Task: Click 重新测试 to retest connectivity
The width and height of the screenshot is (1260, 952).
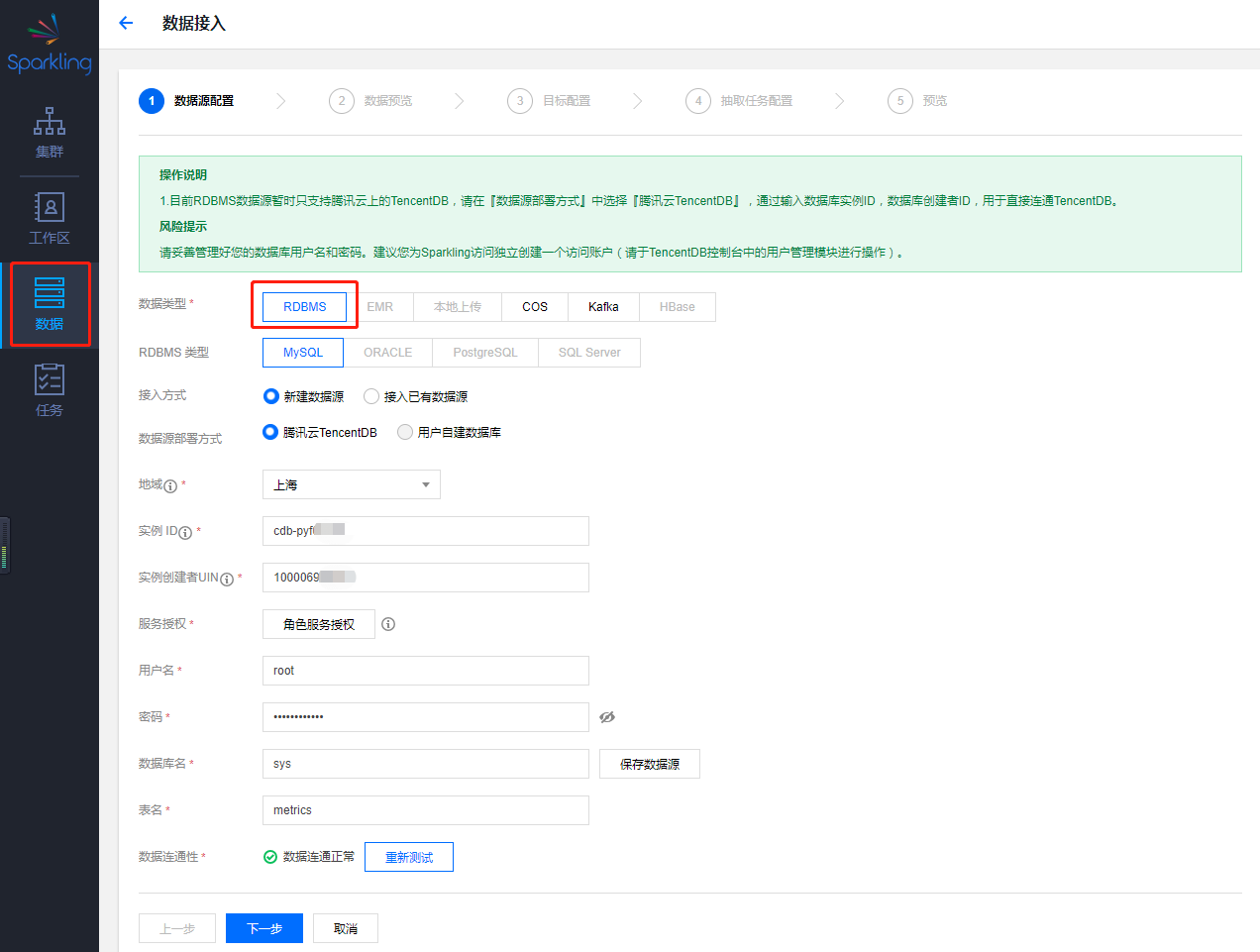Action: 408,856
